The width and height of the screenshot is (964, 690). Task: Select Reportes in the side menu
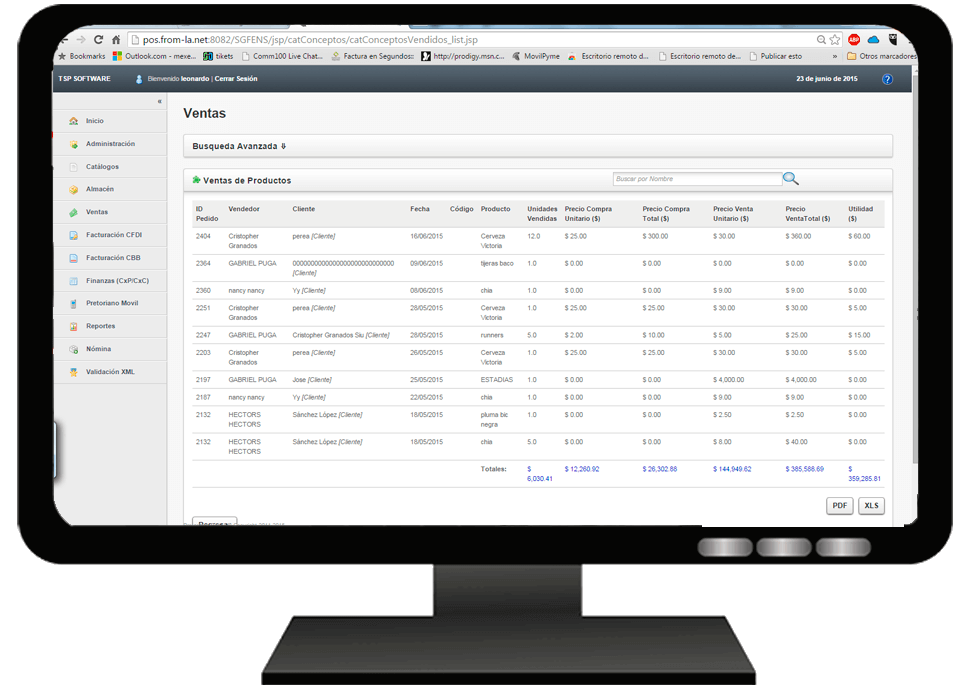(100, 326)
